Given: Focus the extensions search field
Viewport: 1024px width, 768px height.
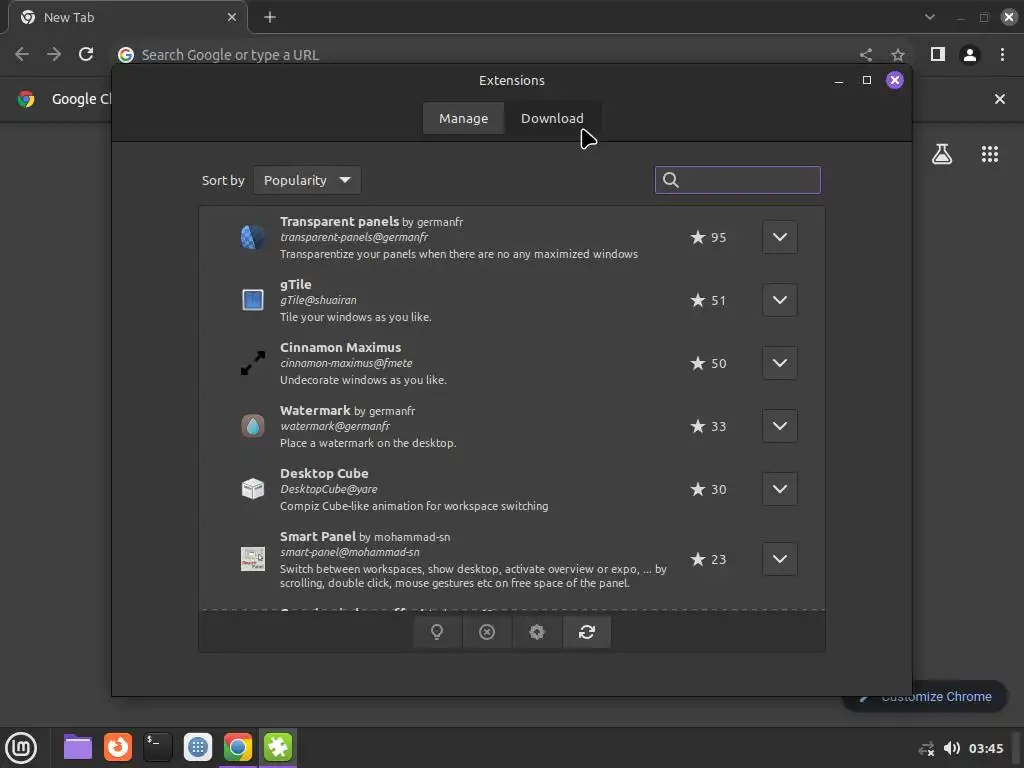Looking at the screenshot, I should [737, 180].
